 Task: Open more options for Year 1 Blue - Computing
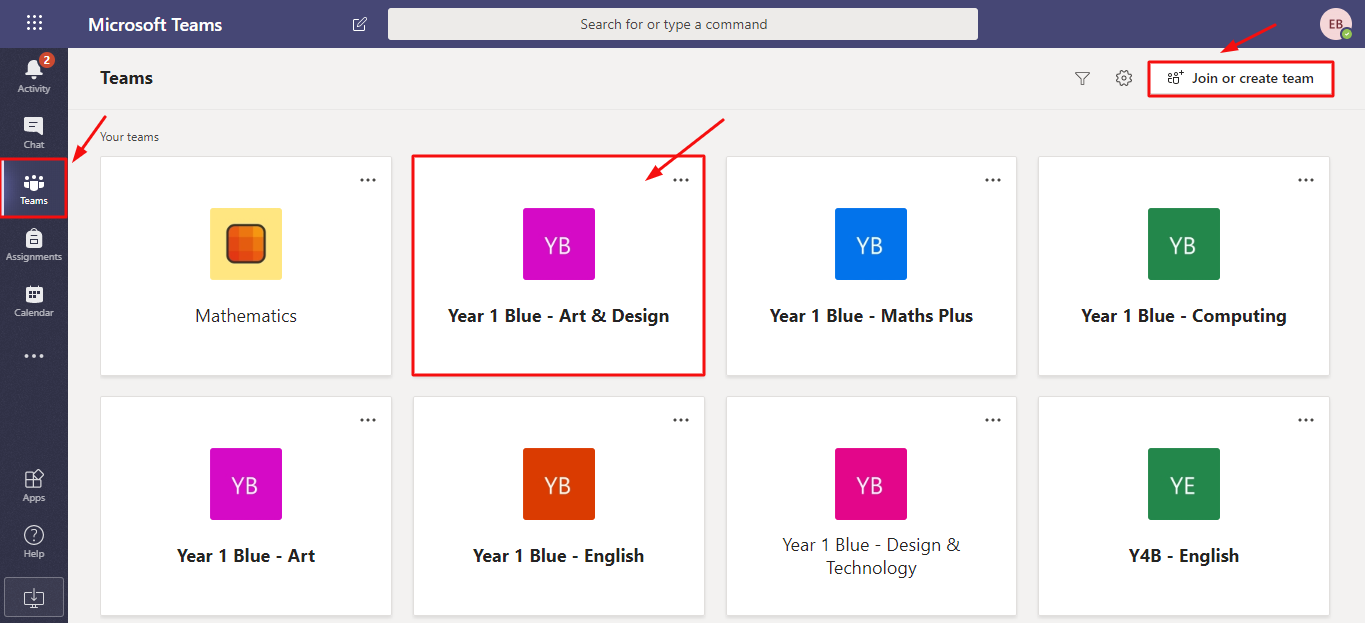click(x=1306, y=180)
